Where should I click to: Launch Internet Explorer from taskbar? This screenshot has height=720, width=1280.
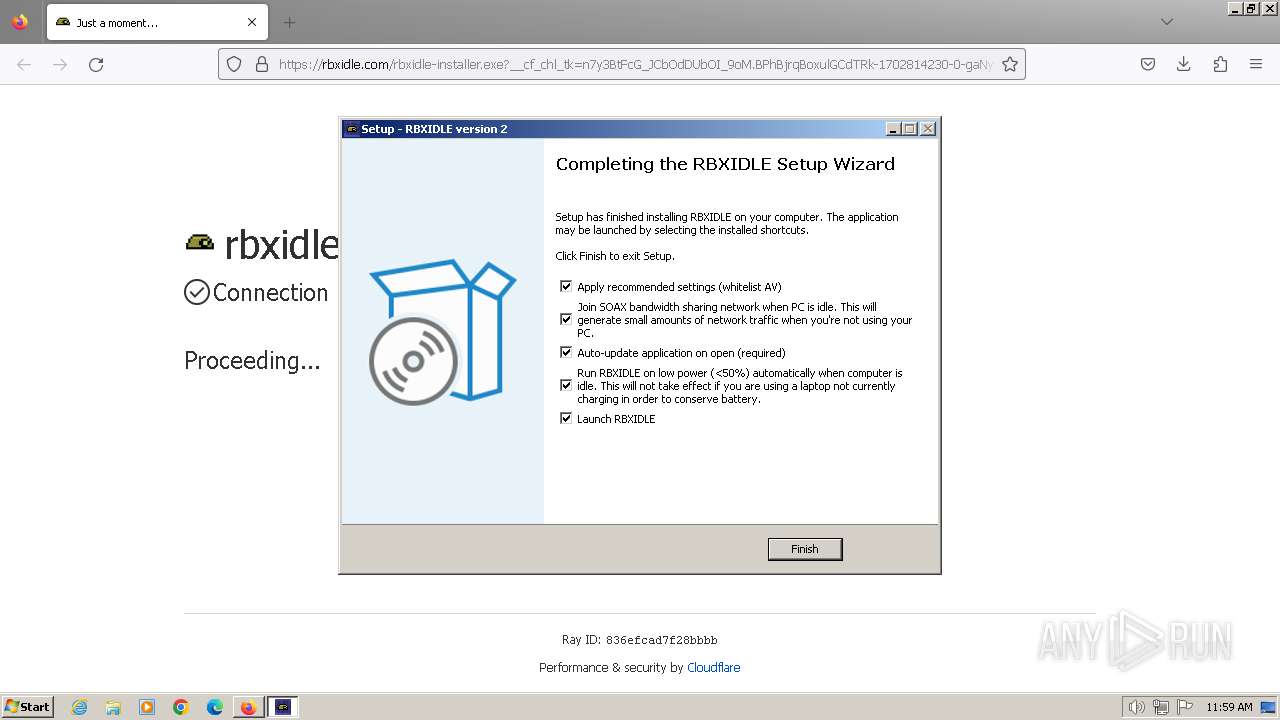[x=79, y=707]
